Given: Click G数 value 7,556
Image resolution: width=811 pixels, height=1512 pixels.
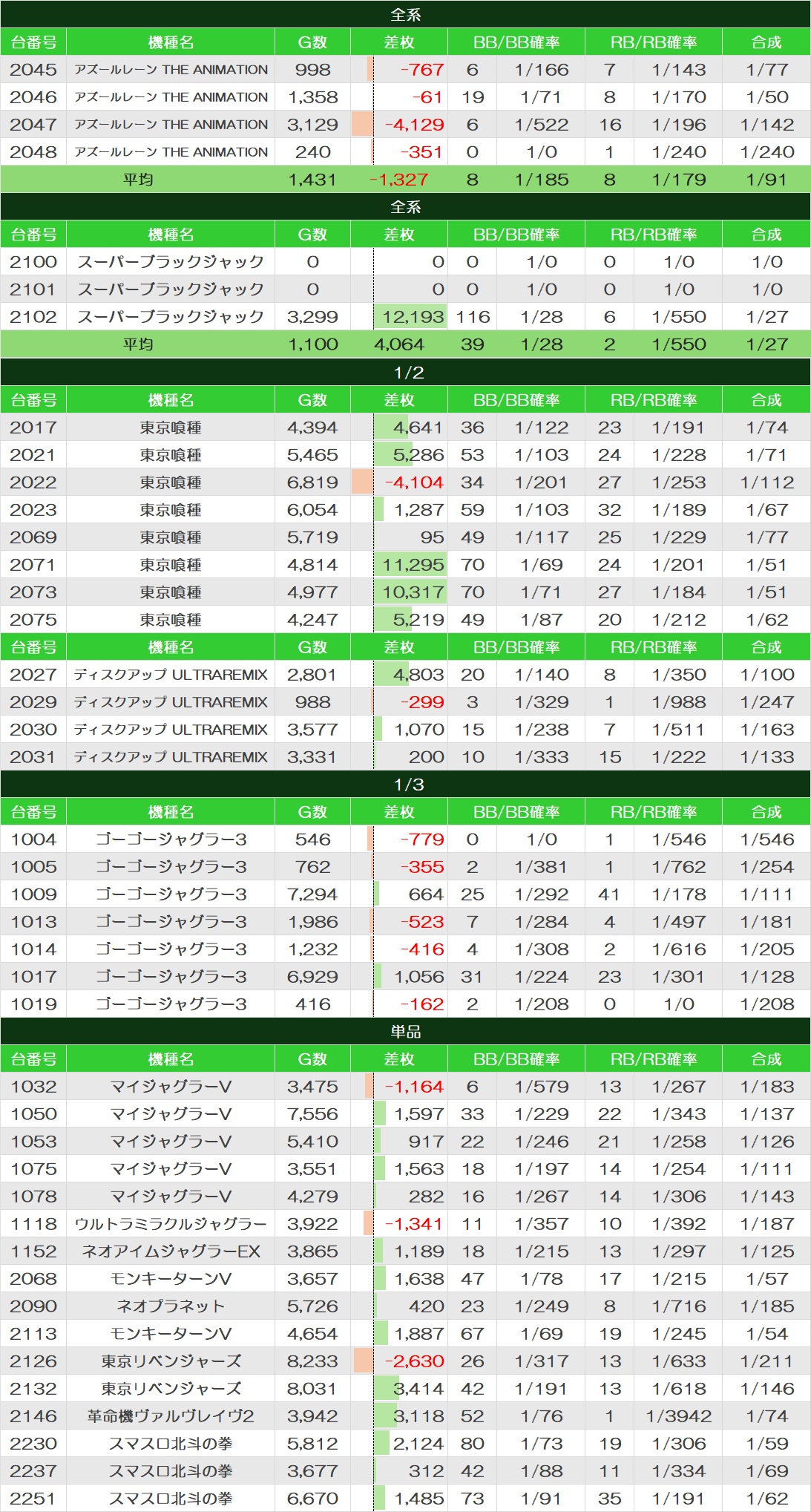Looking at the screenshot, I should coord(312,1114).
